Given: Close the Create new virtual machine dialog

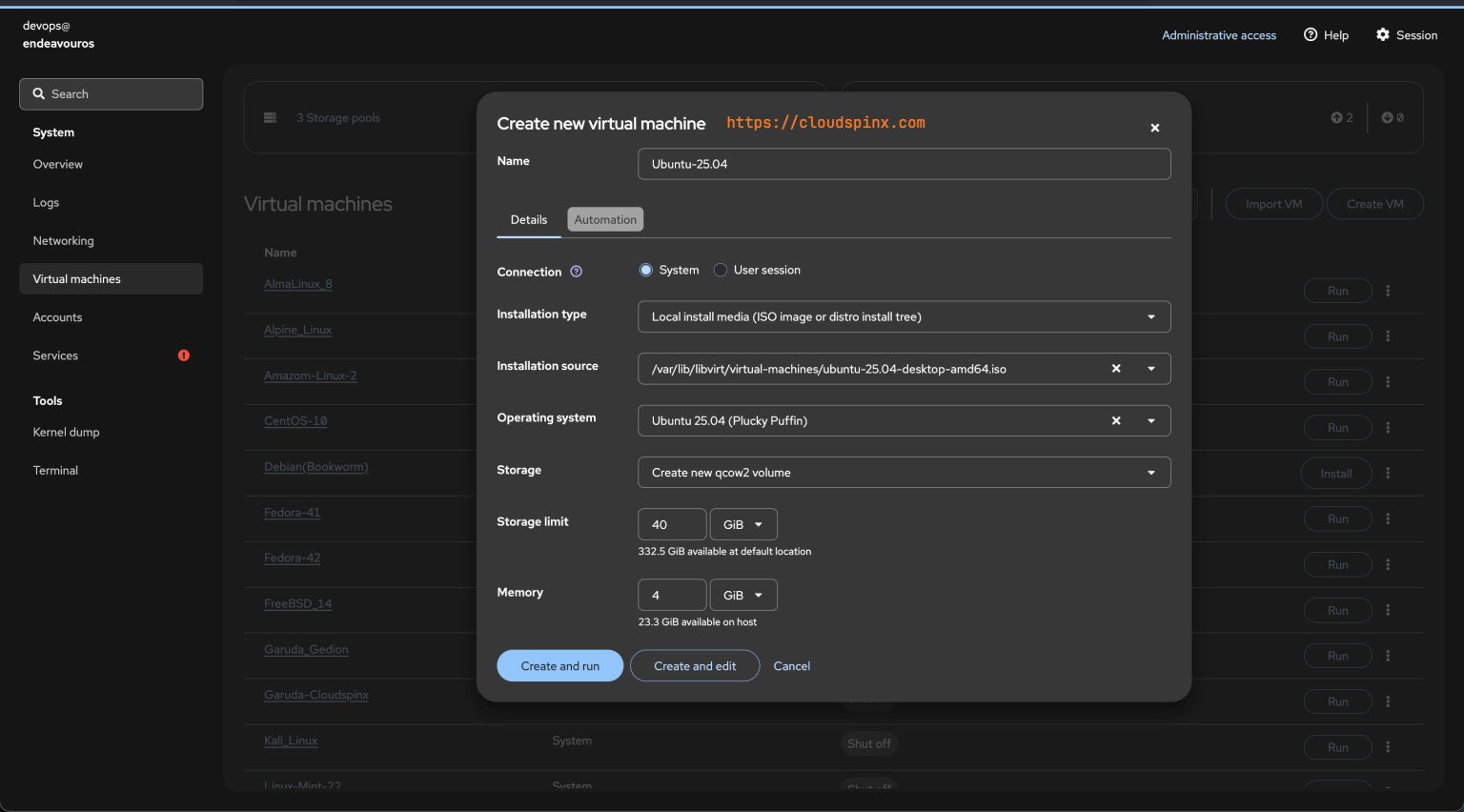Looking at the screenshot, I should (1154, 128).
